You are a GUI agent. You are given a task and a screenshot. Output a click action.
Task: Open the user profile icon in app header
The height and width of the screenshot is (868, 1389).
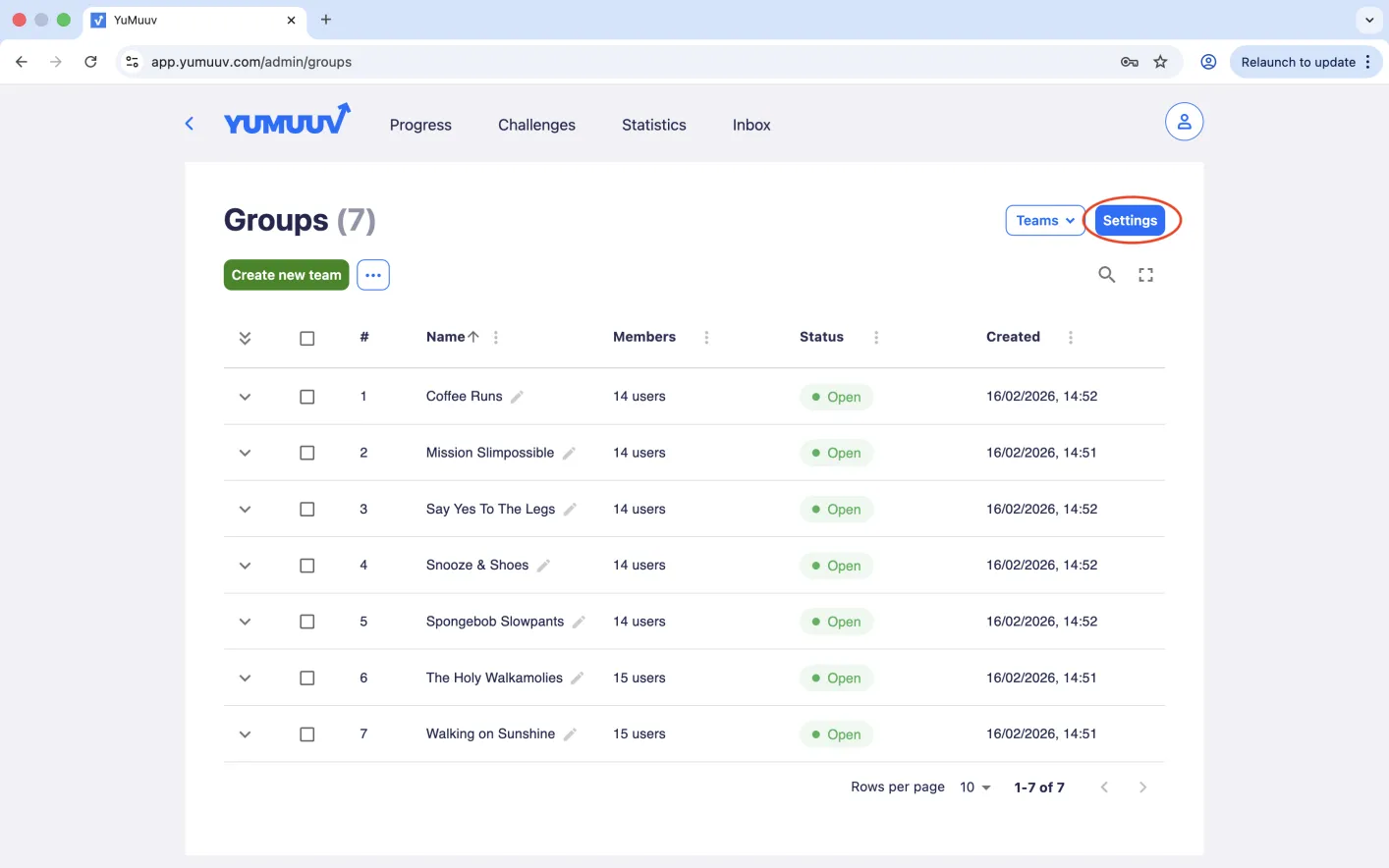1184,122
